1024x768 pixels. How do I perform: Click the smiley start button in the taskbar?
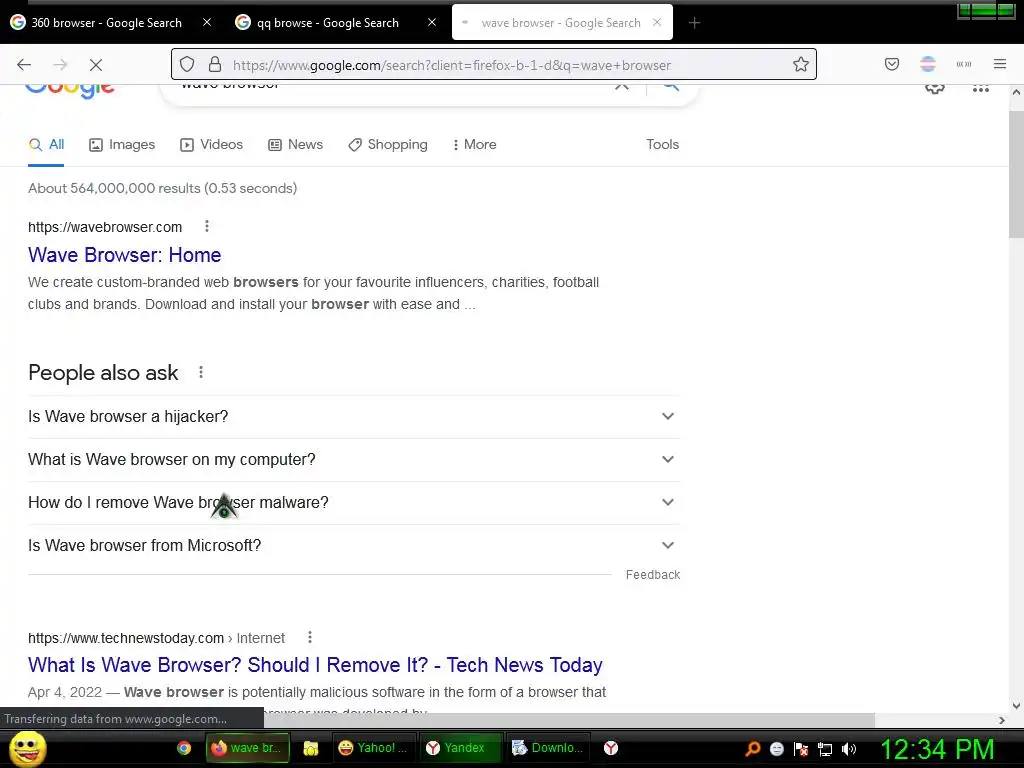click(x=27, y=748)
